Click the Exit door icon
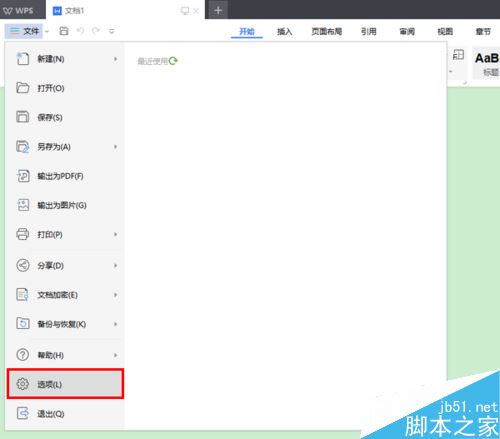The image size is (500, 439). [x=23, y=413]
